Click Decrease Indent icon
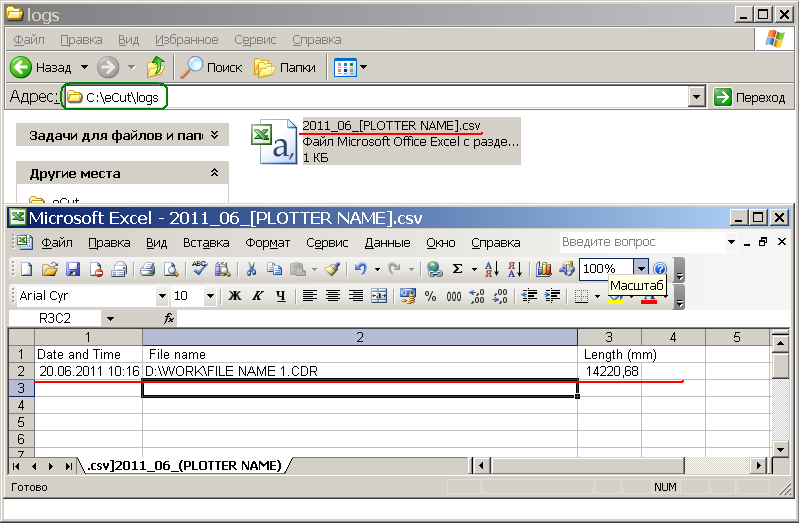 coord(529,296)
